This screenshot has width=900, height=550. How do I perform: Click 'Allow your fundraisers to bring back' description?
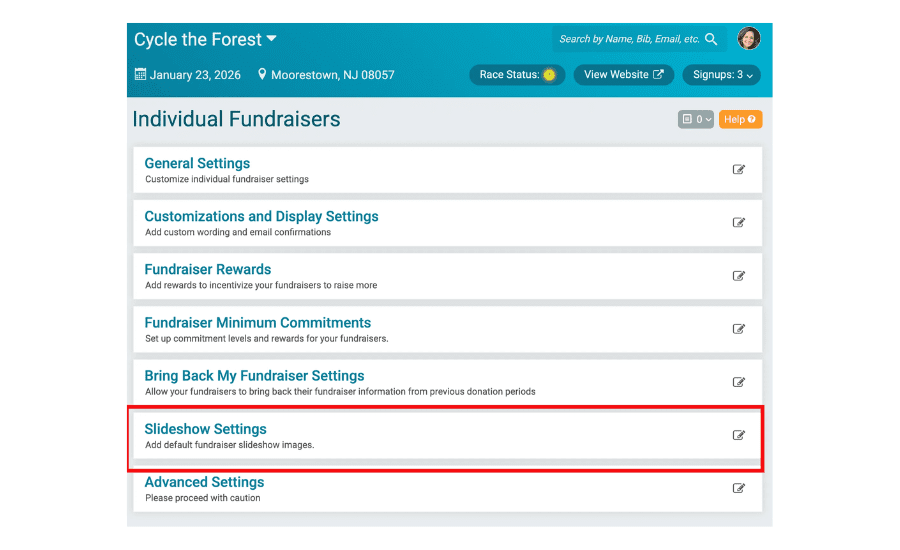tap(340, 392)
